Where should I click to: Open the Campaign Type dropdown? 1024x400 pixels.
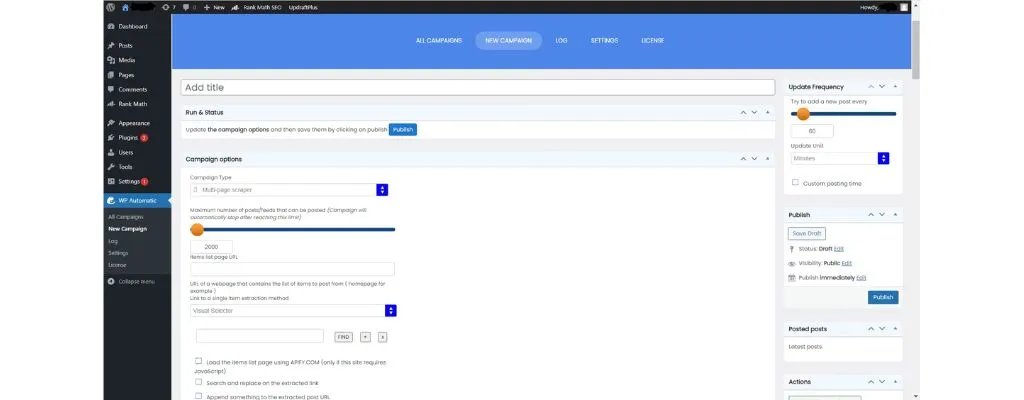pyautogui.click(x=289, y=190)
